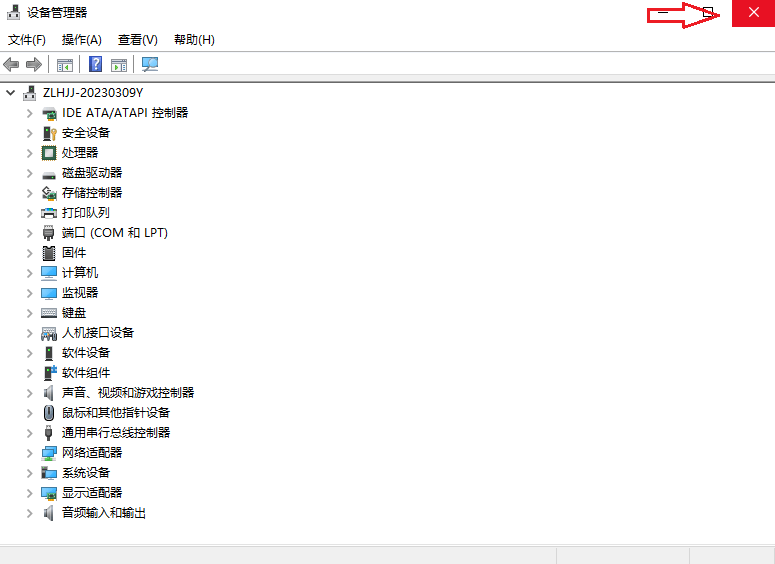Expand the 音频输入和输出 chevron

[30, 513]
